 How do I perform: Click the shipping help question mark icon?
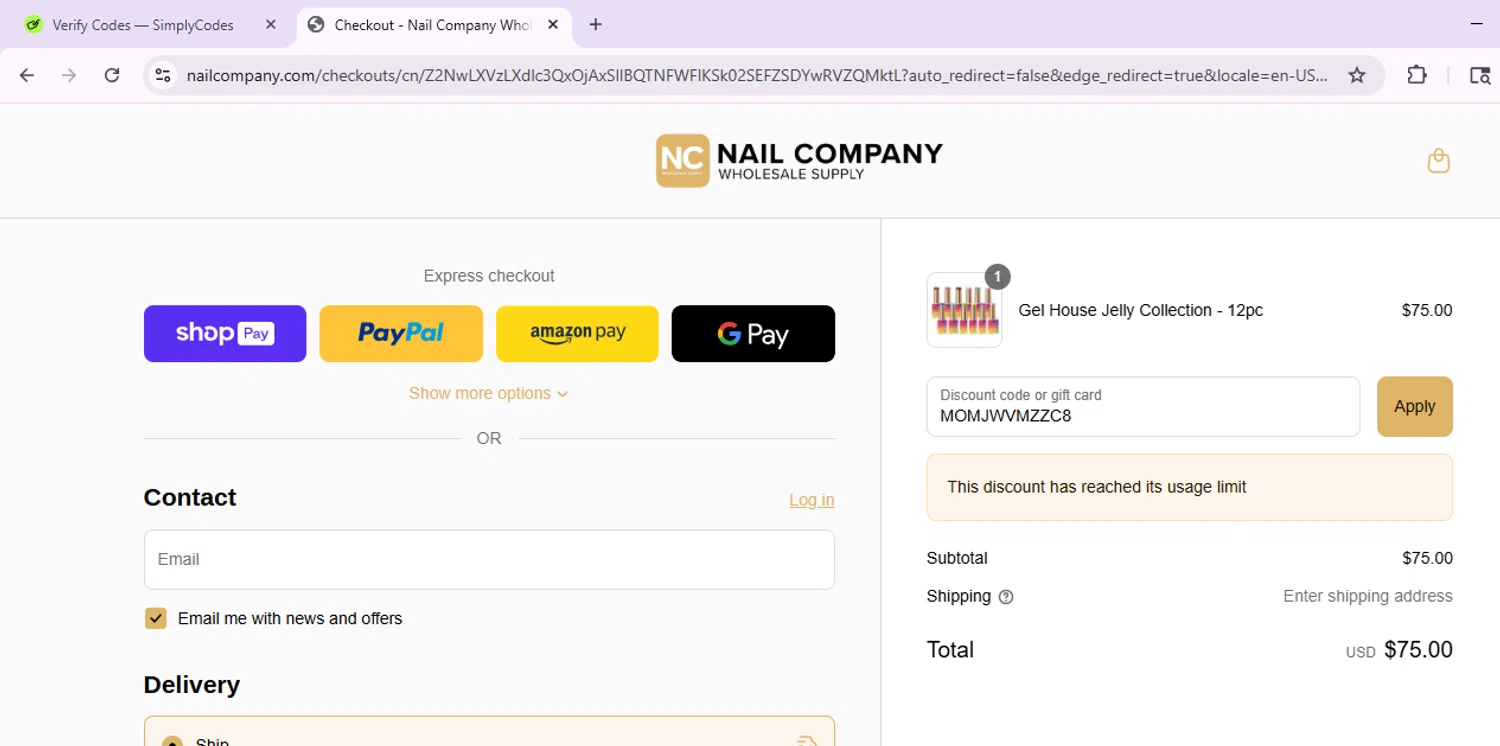[x=1006, y=597]
